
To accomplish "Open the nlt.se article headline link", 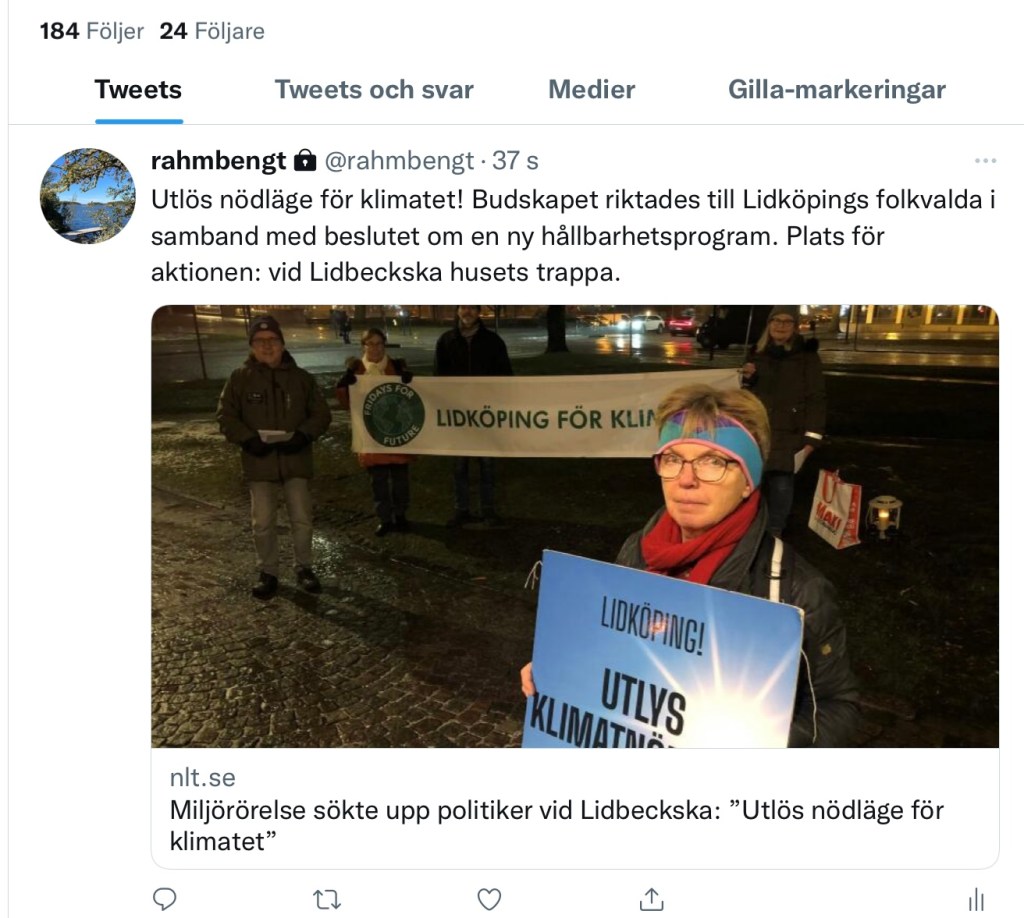I will tap(556, 825).
